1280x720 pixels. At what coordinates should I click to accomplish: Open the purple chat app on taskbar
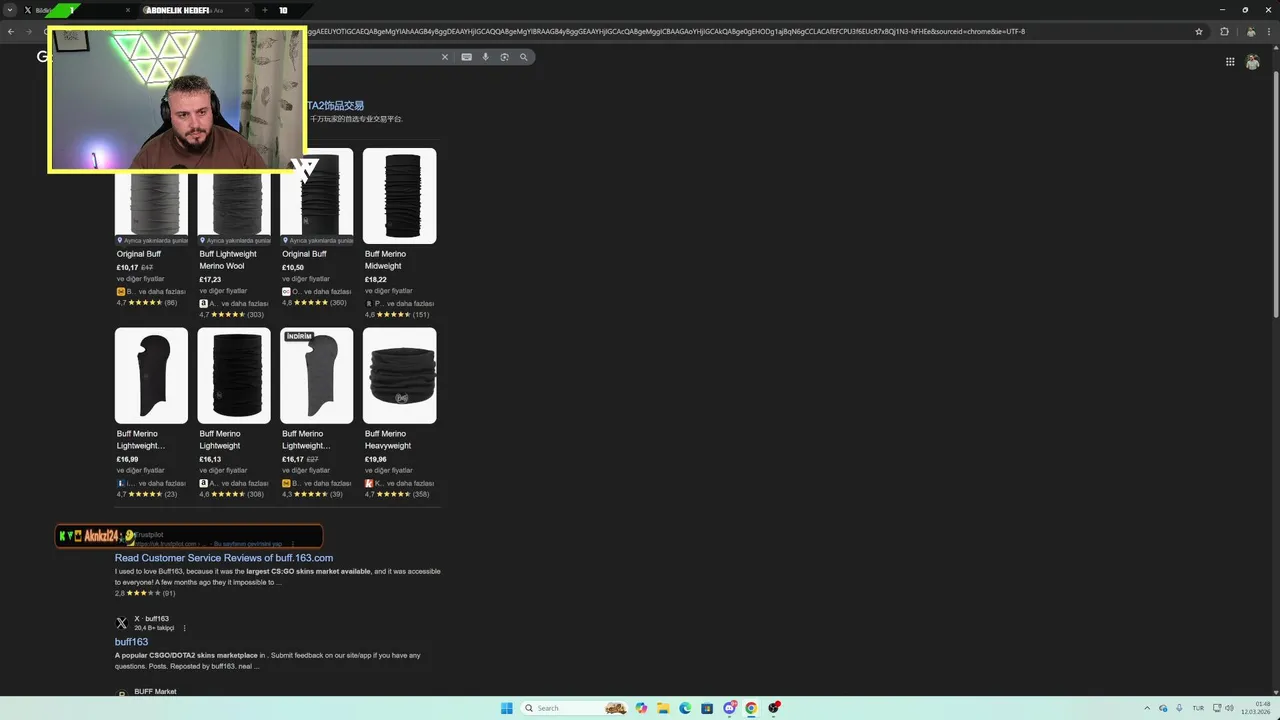(730, 708)
